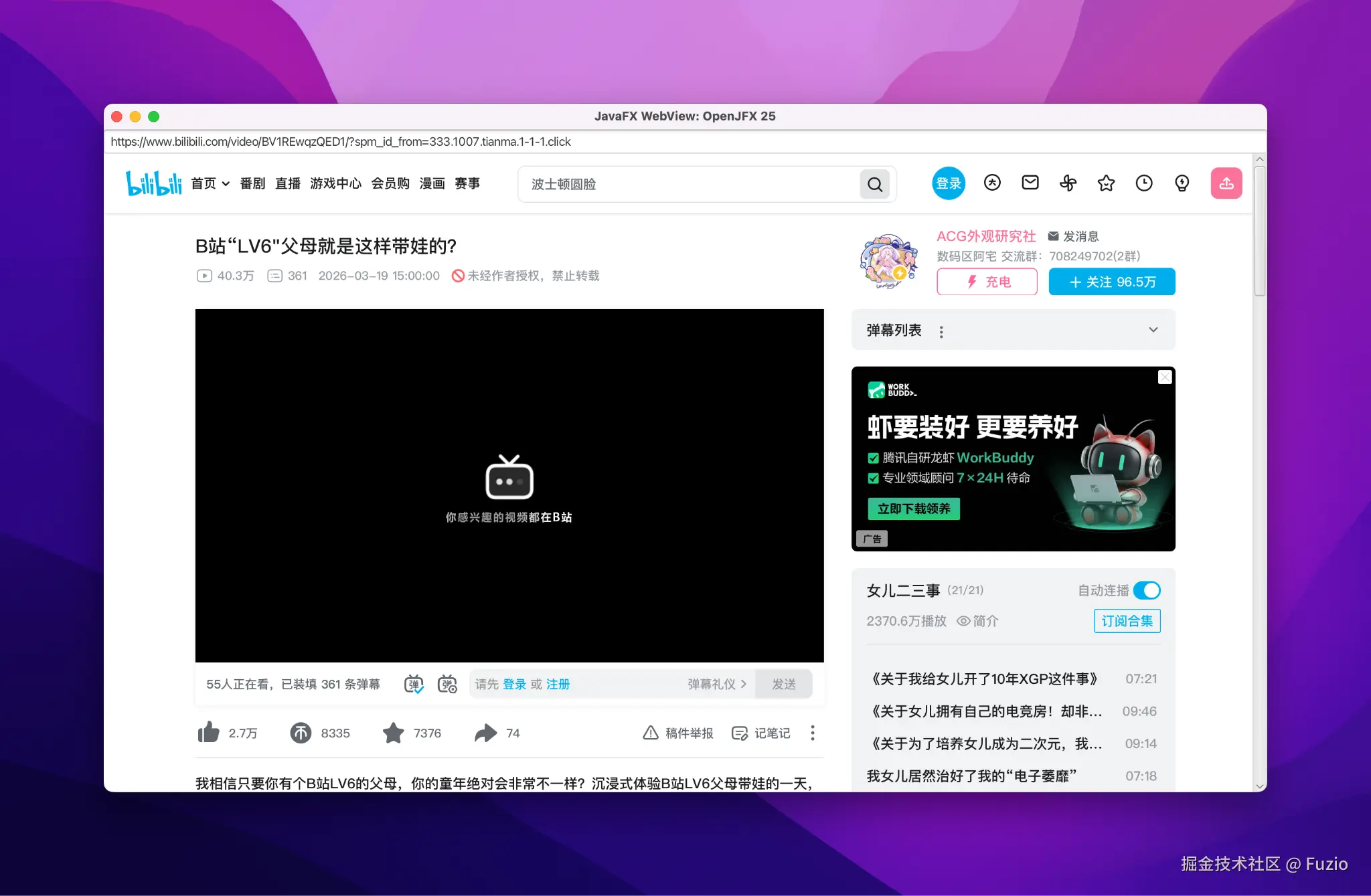The width and height of the screenshot is (1371, 896).
Task: Select 番剧 in the top menu
Action: pyautogui.click(x=252, y=183)
